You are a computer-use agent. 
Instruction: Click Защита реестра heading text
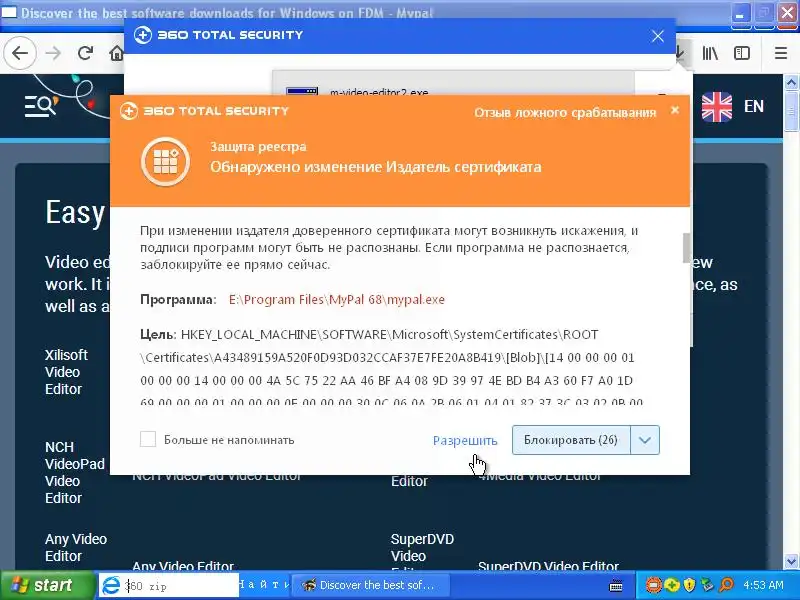[x=258, y=147]
